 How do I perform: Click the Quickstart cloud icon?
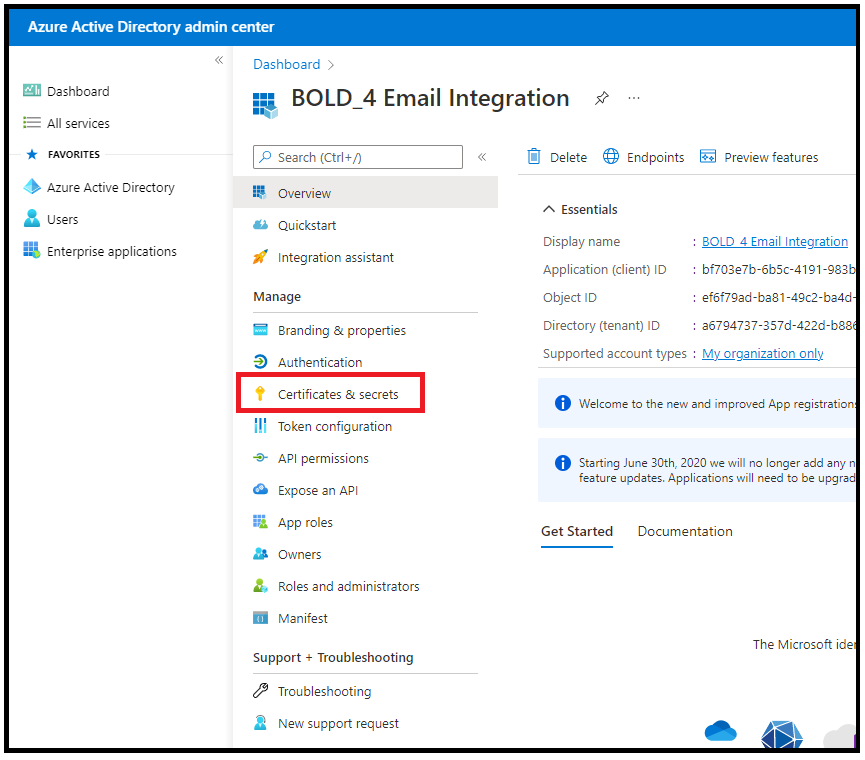(x=260, y=225)
